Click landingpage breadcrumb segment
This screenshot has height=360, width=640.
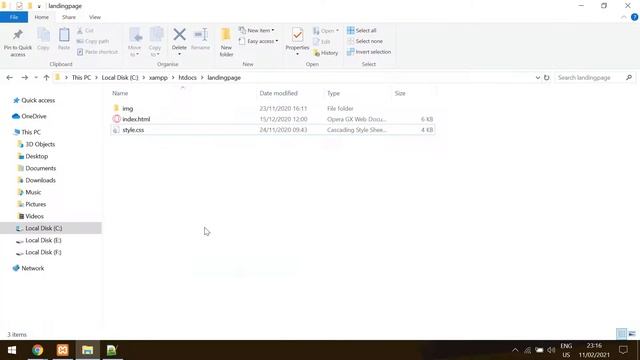pyautogui.click(x=224, y=78)
